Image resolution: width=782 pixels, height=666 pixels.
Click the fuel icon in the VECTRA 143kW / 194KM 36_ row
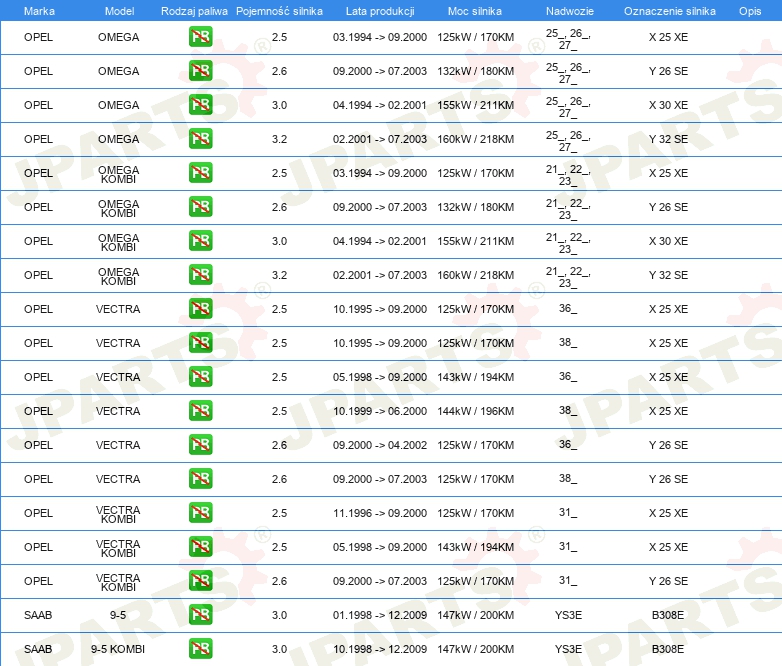coord(200,377)
